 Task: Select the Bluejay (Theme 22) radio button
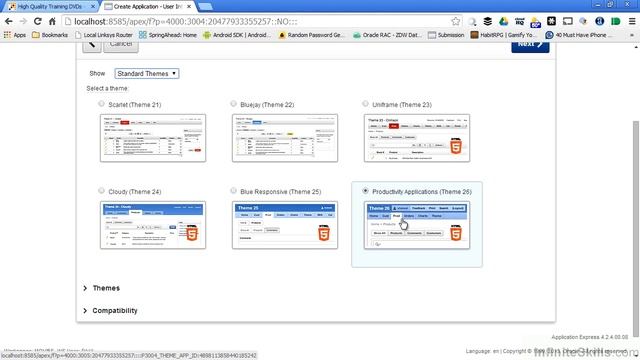point(233,104)
